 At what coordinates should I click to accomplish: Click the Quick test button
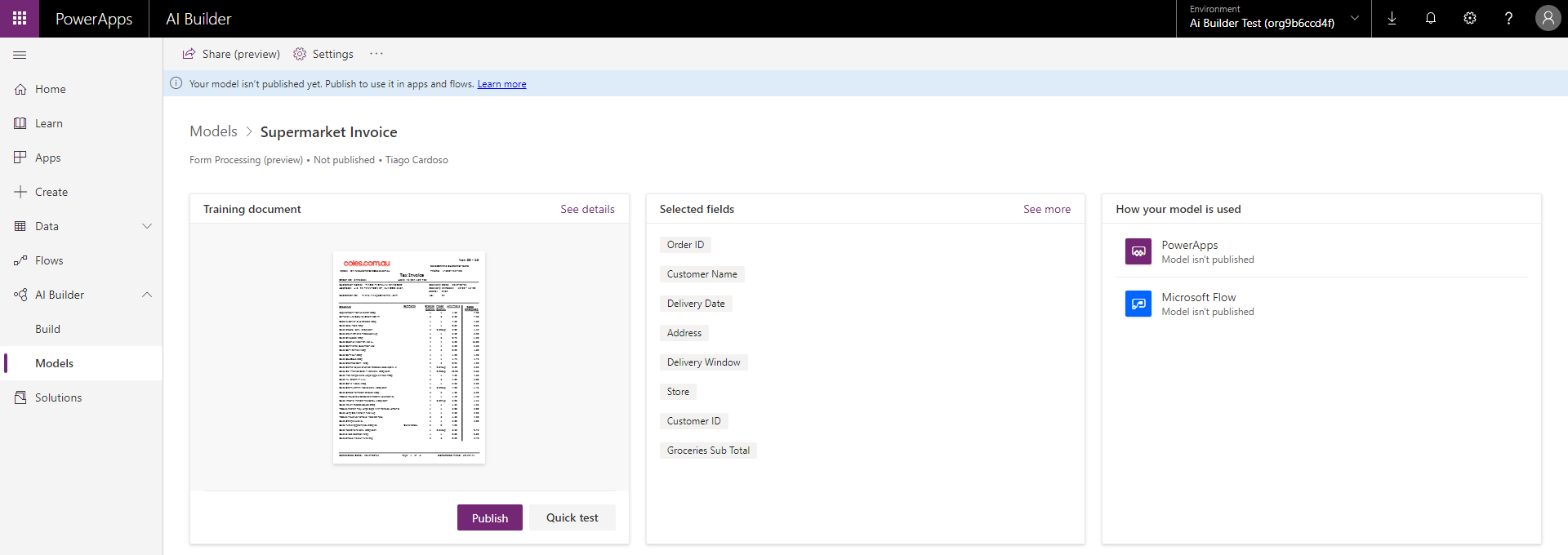(x=572, y=517)
